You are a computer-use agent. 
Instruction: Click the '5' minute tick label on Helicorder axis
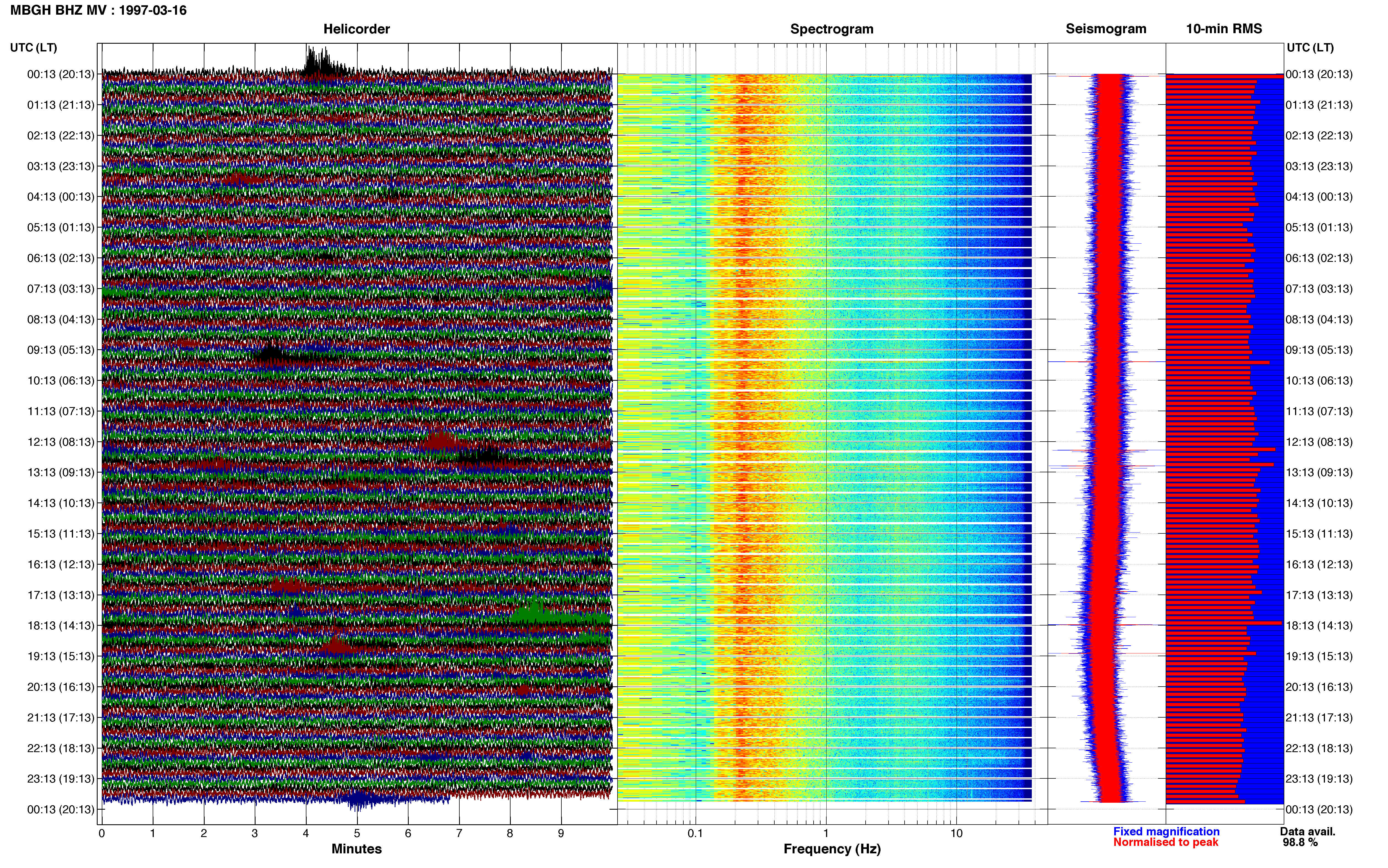click(x=357, y=833)
